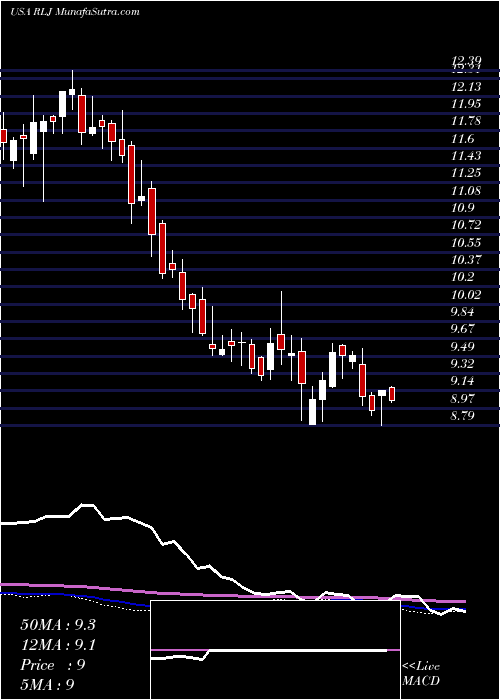Click the '50MA : 9.3' indicator text

click(58, 625)
